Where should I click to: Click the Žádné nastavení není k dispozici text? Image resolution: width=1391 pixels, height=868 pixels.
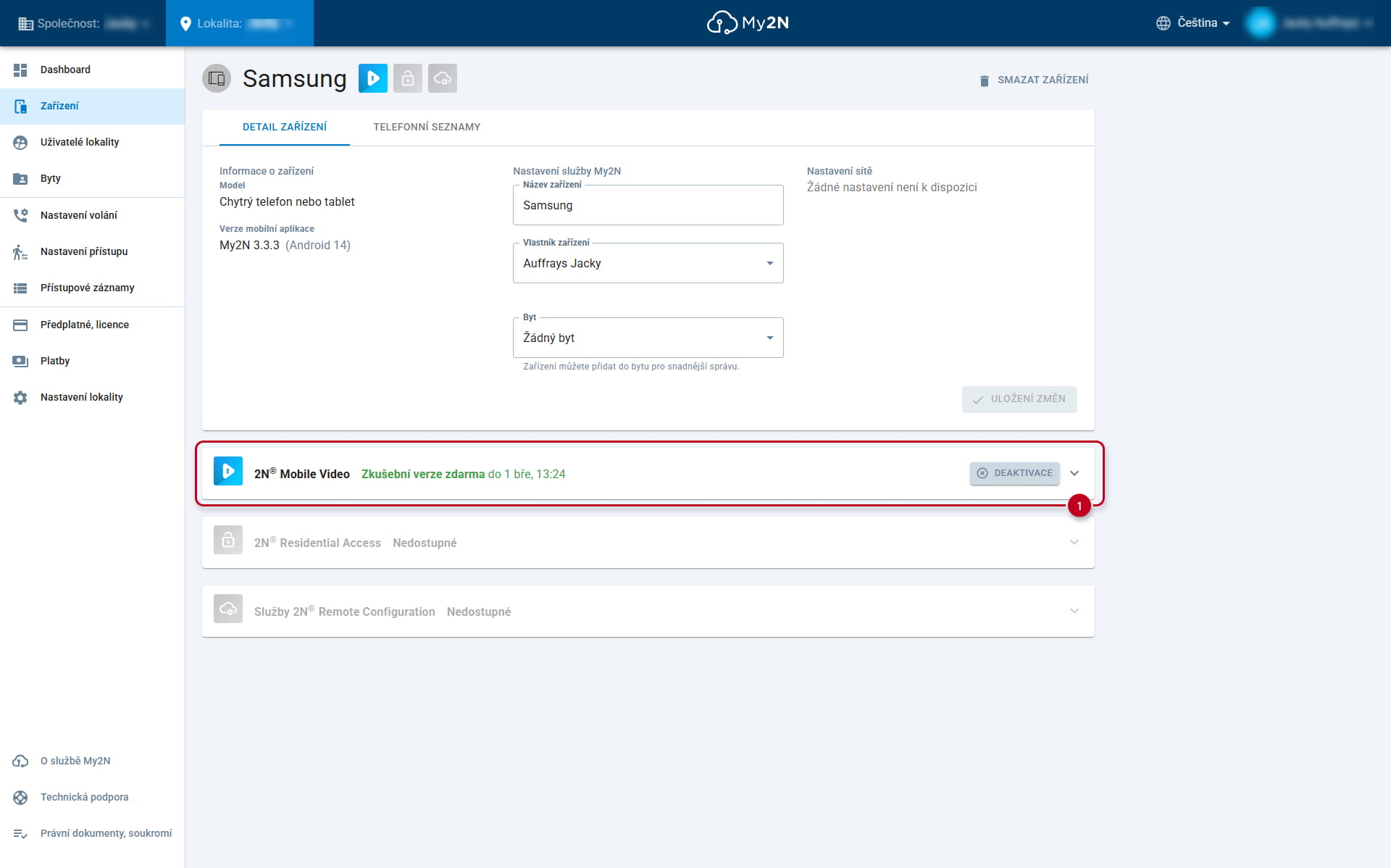tap(892, 187)
